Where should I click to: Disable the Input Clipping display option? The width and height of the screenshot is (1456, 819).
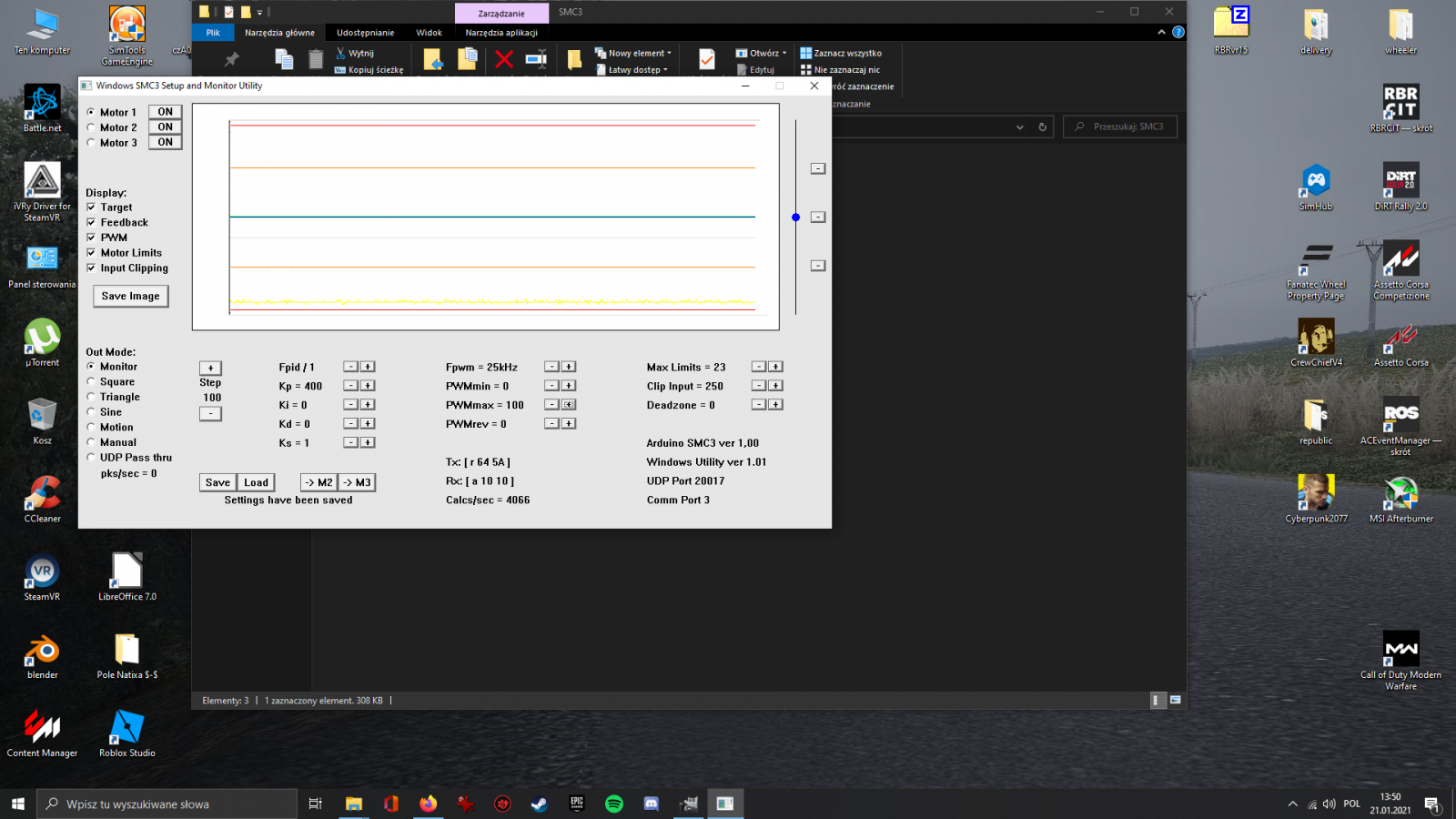91,268
